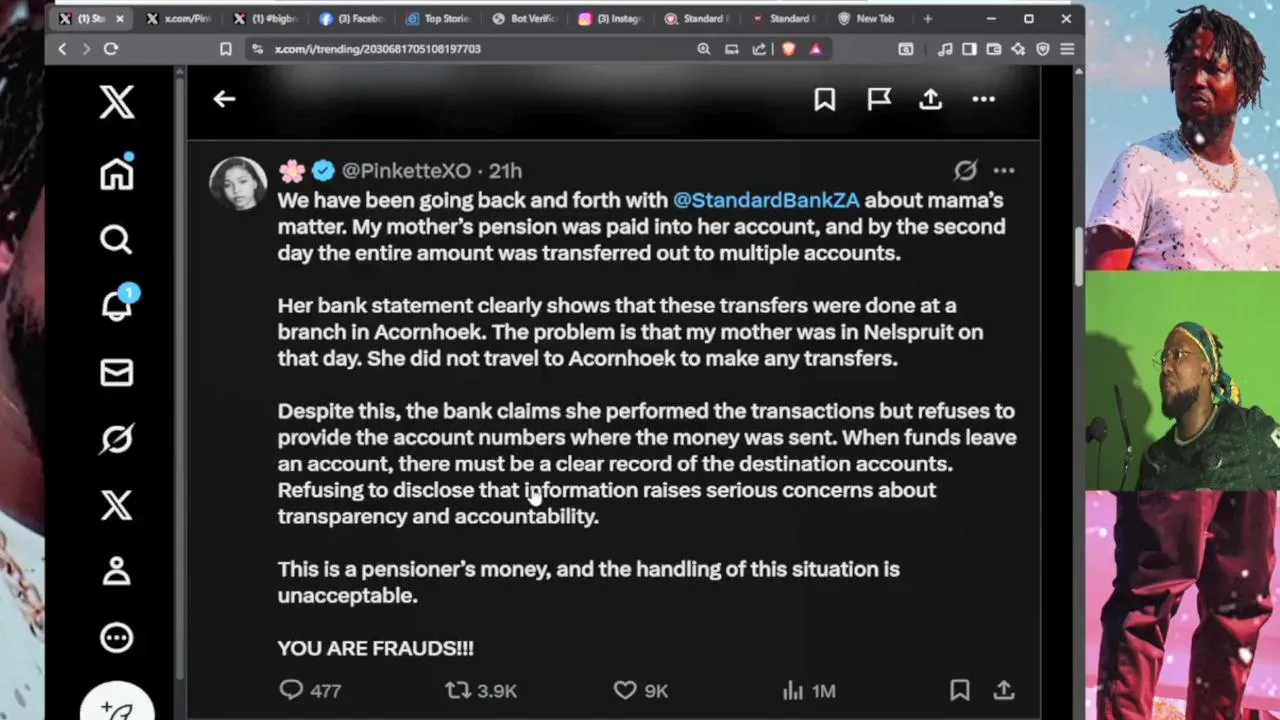Open X Home from the sidebar

coord(117,173)
